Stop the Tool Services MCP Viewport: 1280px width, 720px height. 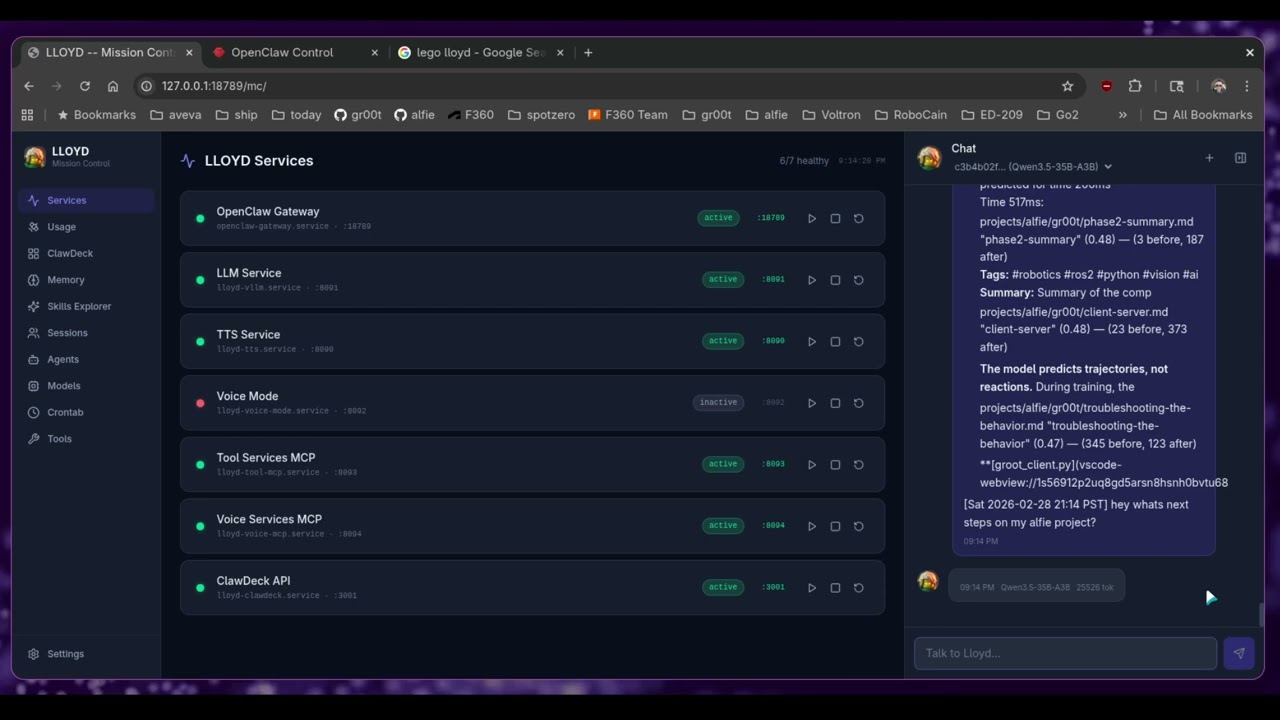835,464
